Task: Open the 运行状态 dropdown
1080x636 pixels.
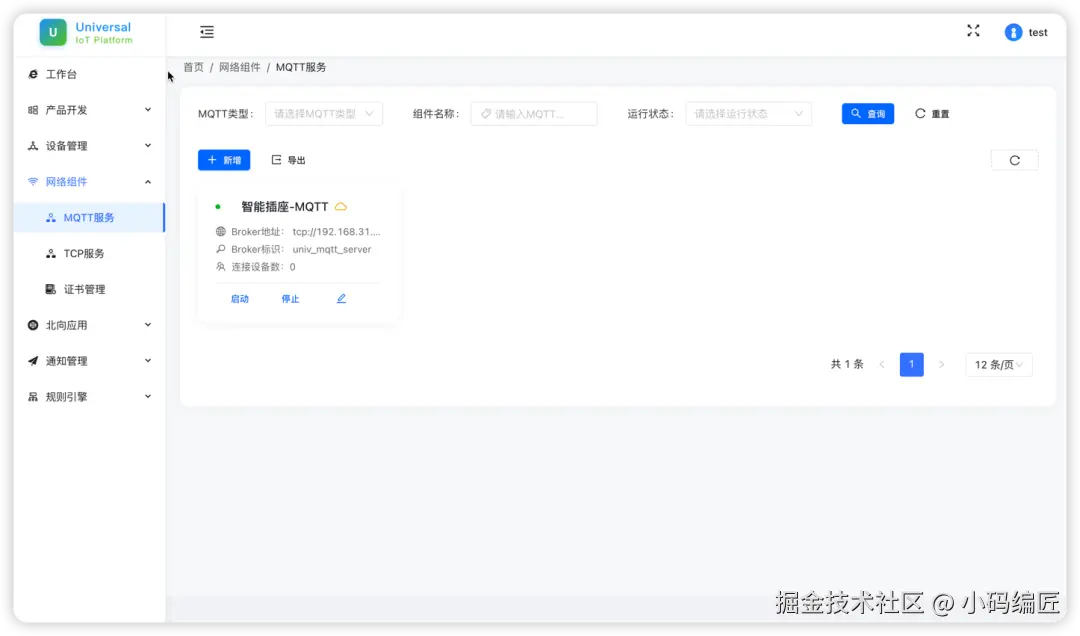Action: (x=748, y=114)
